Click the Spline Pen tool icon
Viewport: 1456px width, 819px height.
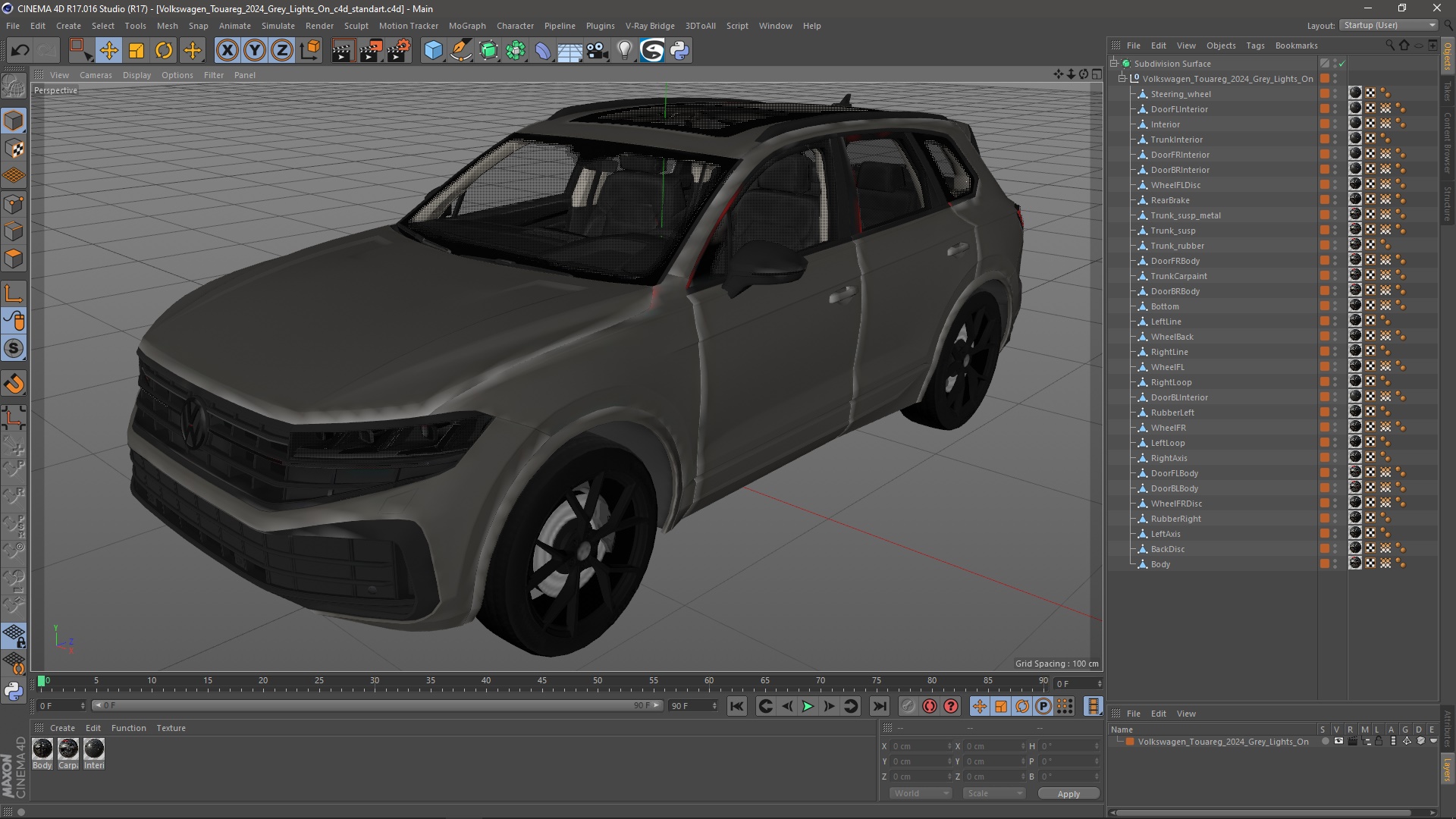click(461, 51)
